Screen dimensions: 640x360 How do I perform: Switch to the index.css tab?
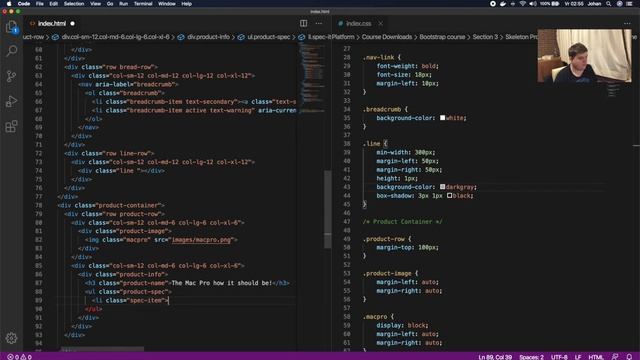[x=359, y=24]
